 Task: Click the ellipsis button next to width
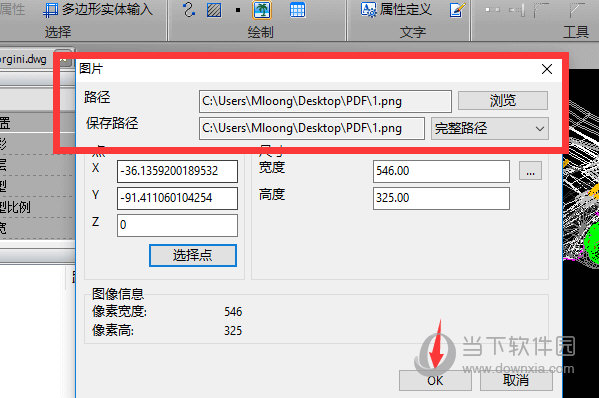coord(530,171)
